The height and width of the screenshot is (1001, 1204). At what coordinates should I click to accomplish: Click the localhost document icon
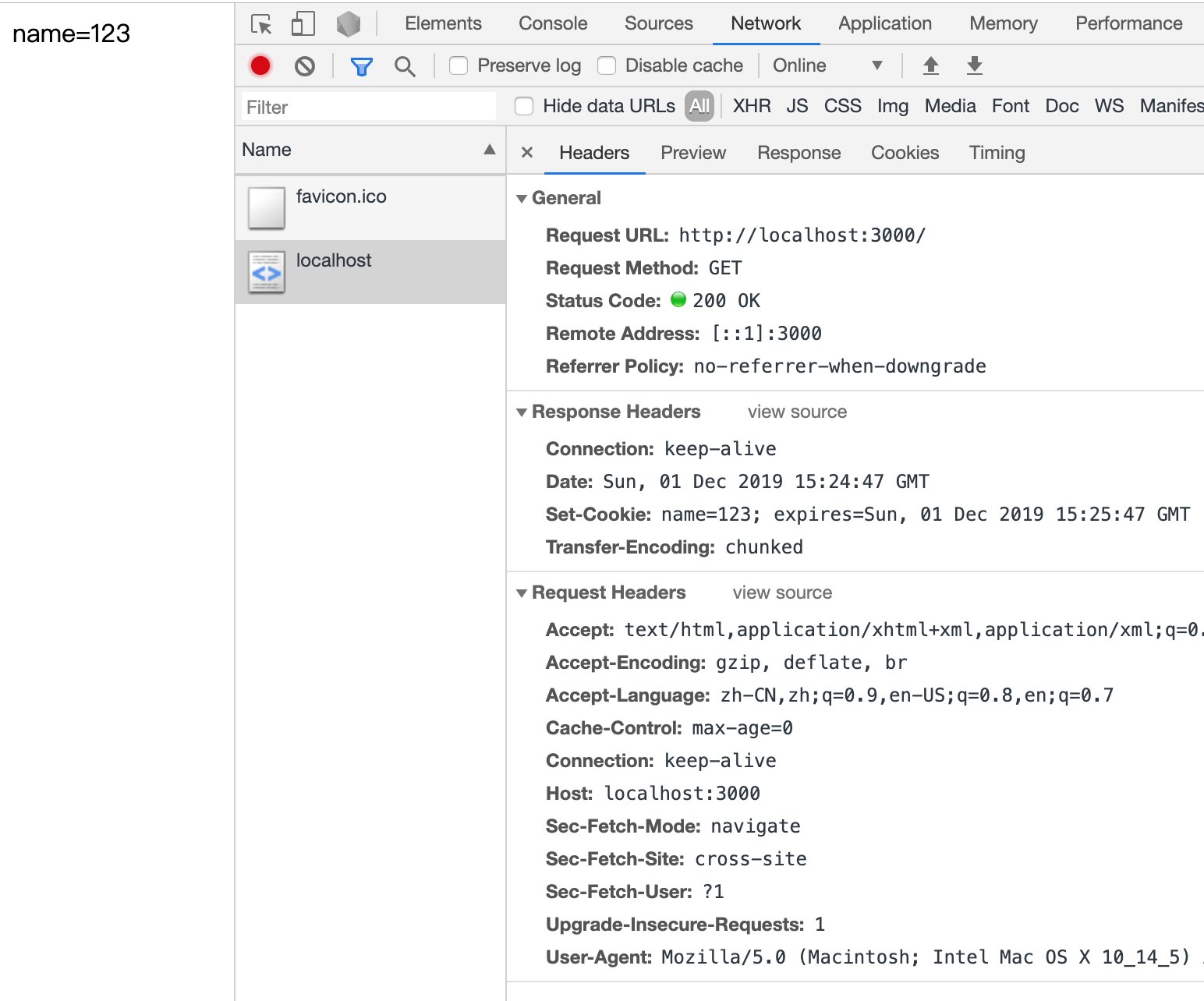(267, 272)
